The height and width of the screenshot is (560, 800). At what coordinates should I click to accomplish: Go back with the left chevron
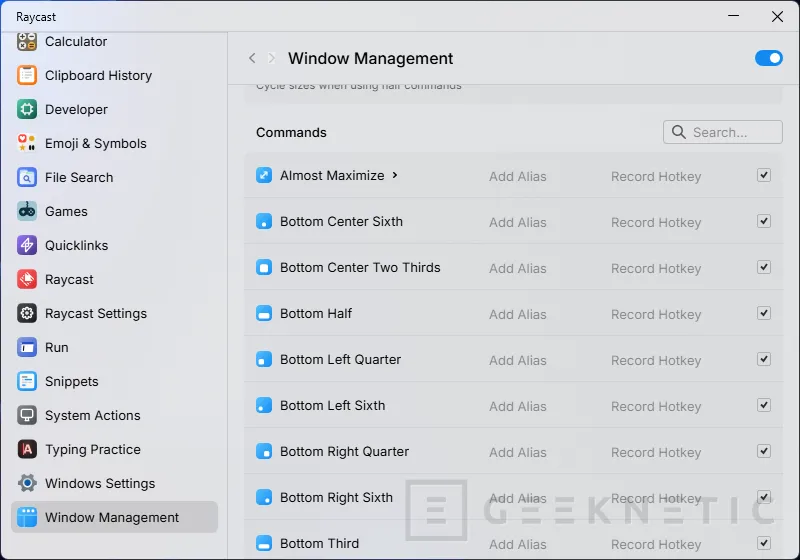click(252, 58)
